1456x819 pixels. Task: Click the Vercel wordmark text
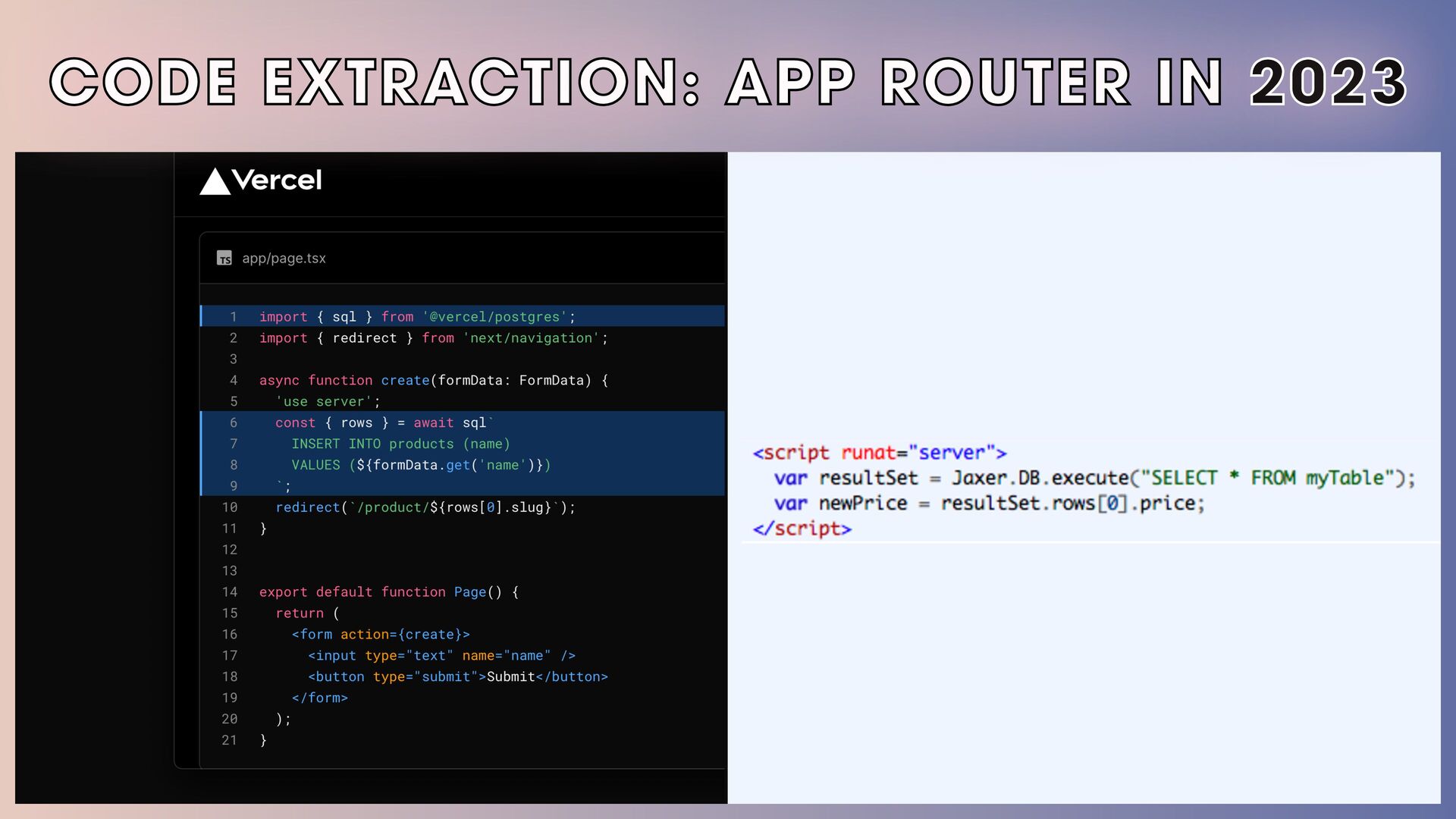277,180
